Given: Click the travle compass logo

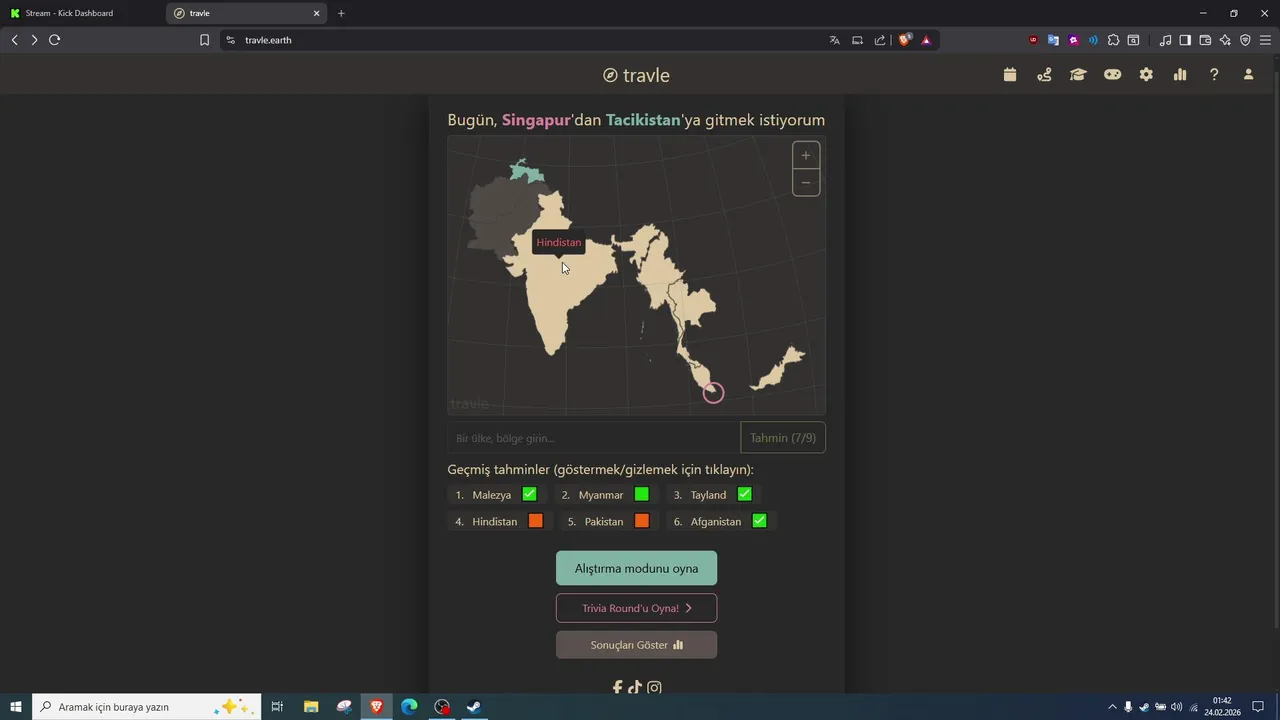Looking at the screenshot, I should click(610, 76).
